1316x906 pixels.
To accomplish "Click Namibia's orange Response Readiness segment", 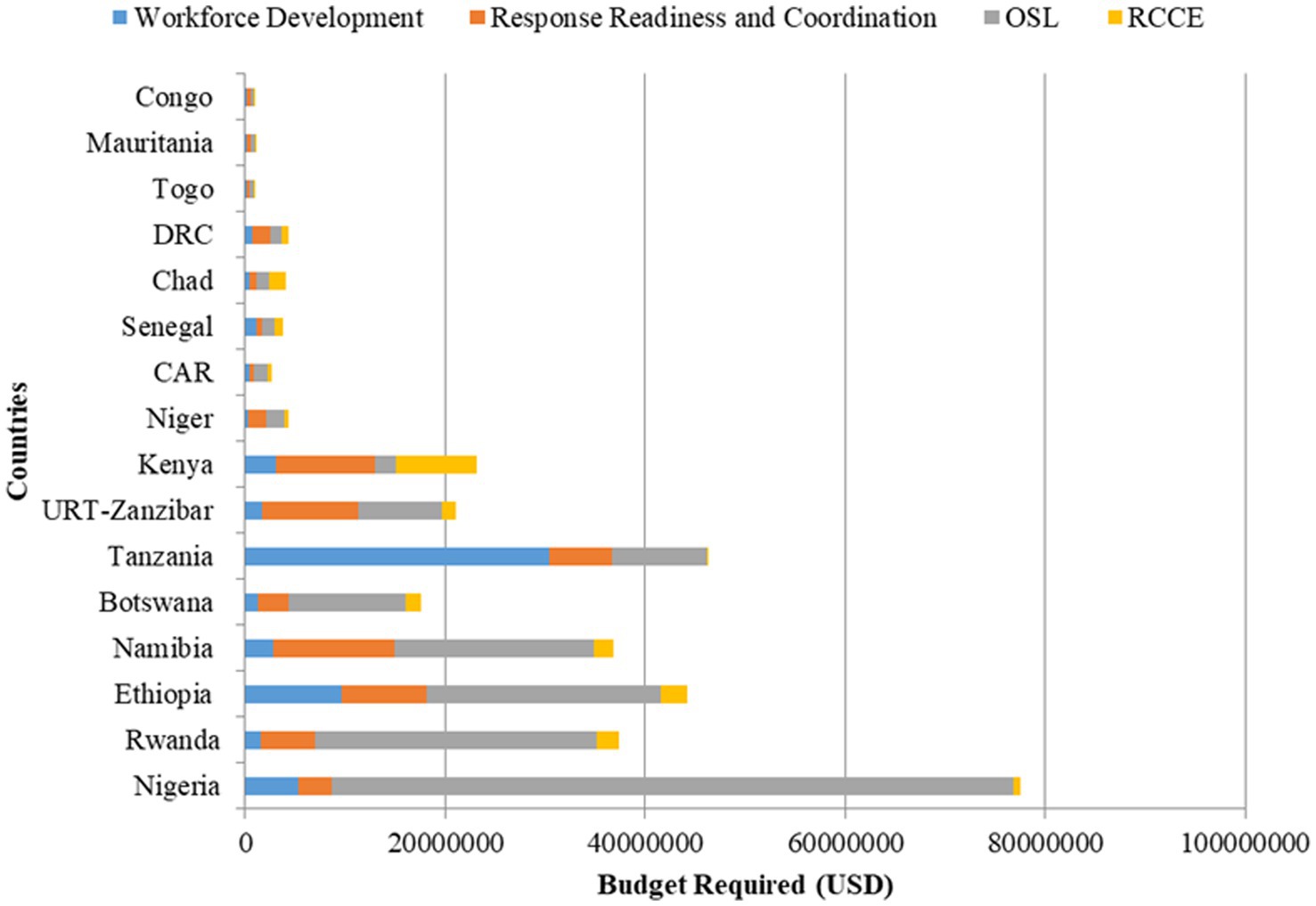I will click(x=334, y=648).
